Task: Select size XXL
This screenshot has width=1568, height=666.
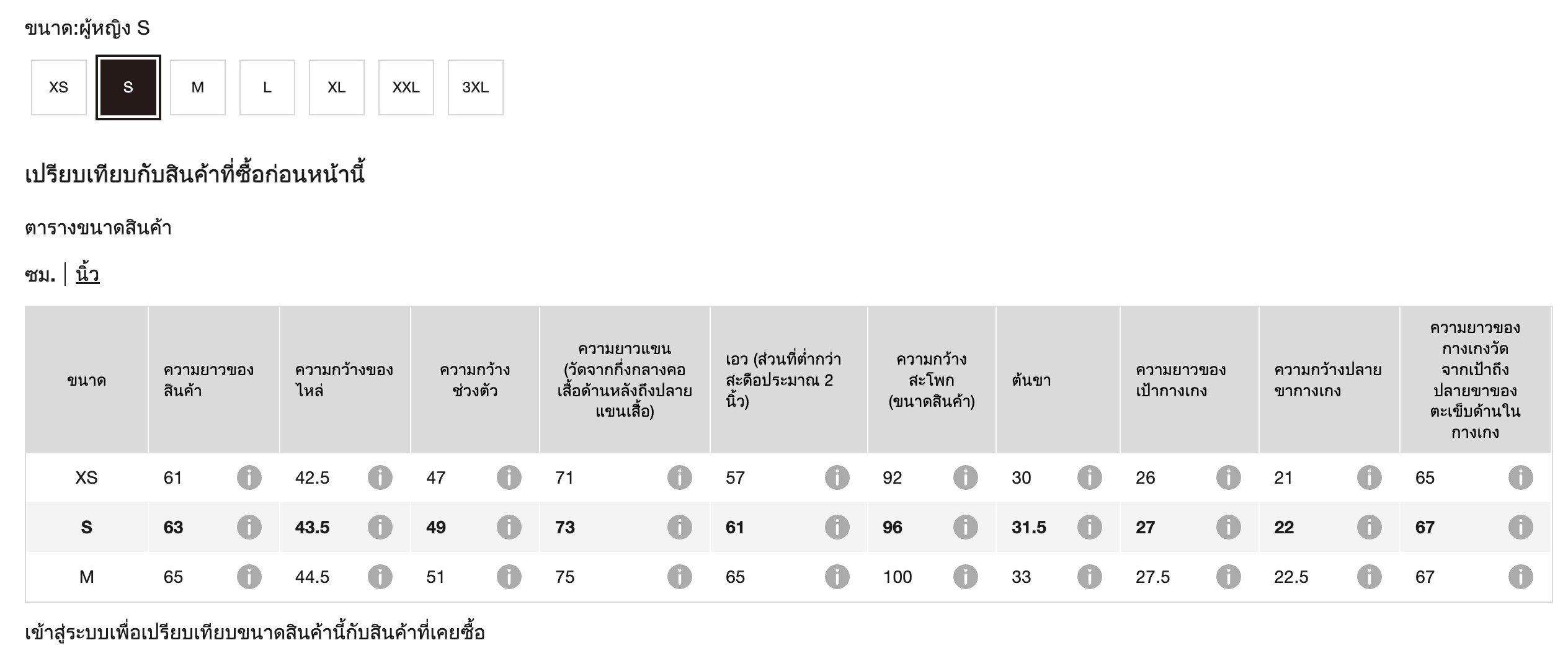Action: tap(406, 87)
